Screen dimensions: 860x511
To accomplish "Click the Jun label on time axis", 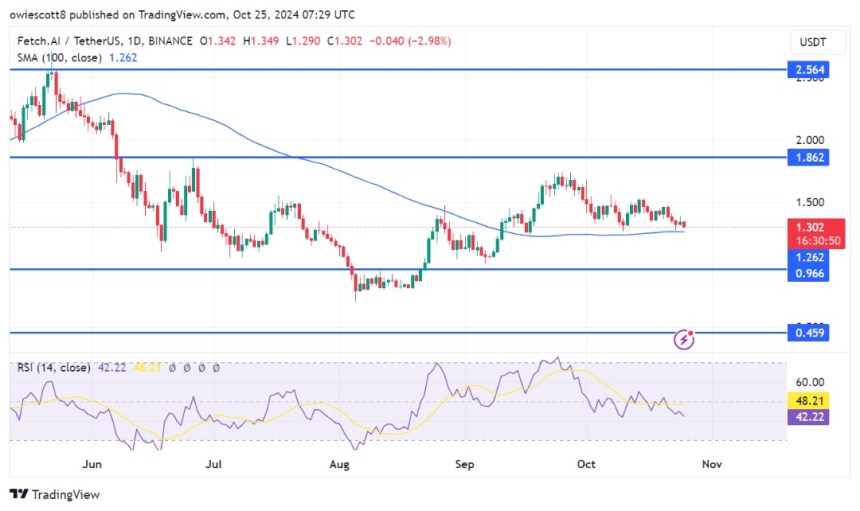I will click(x=92, y=465).
